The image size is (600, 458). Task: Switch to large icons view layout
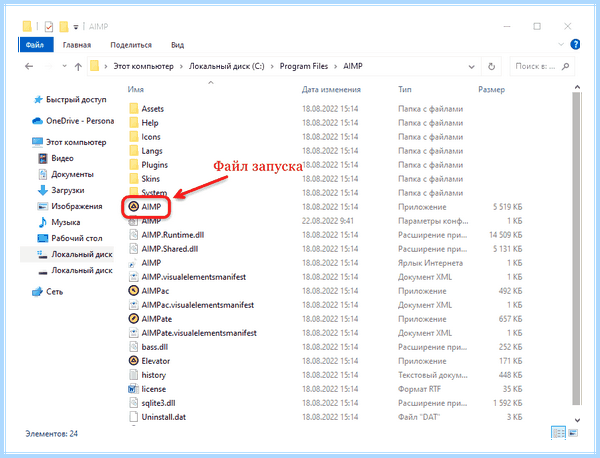(573, 433)
